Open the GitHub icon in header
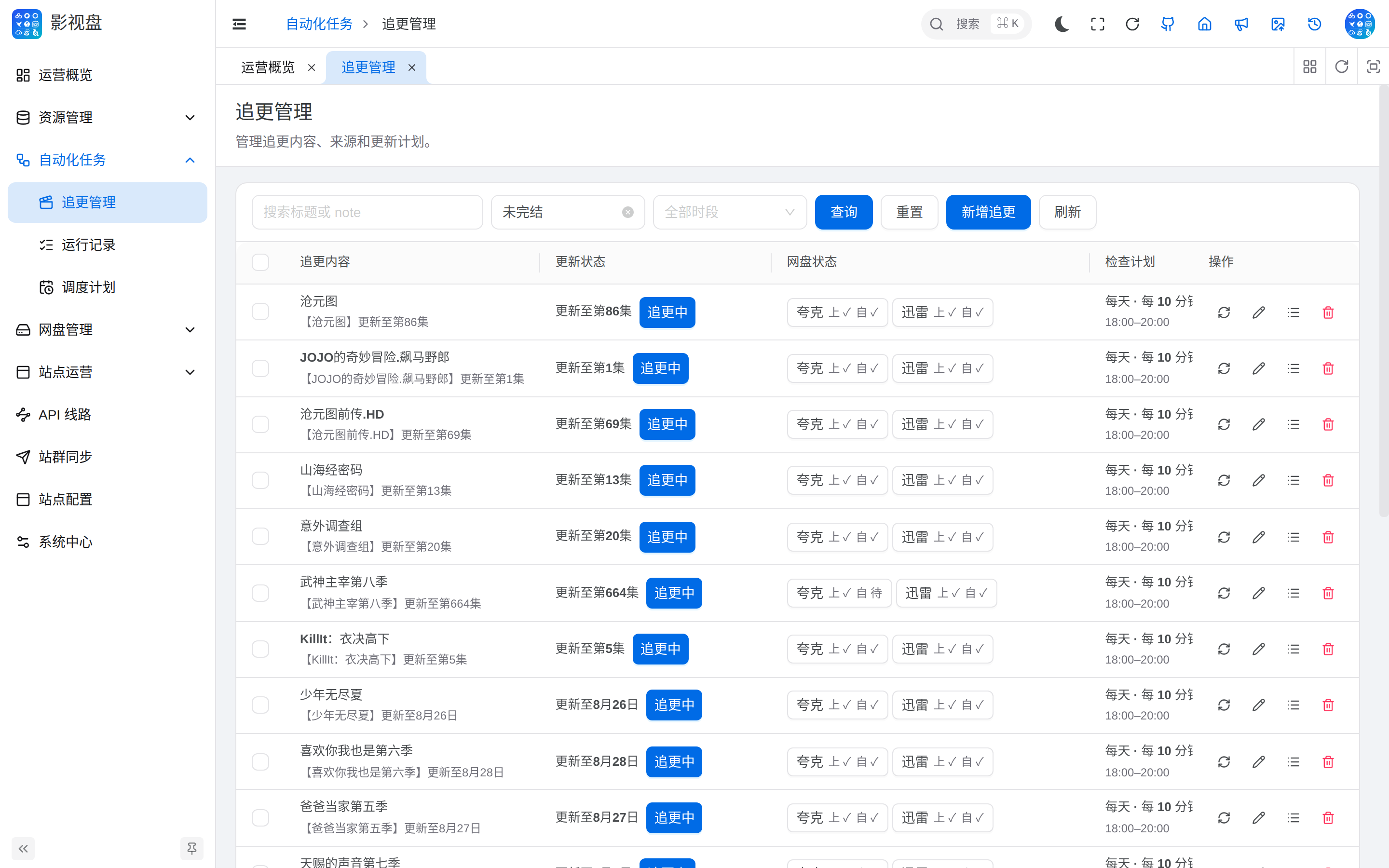1389x868 pixels. click(1168, 24)
